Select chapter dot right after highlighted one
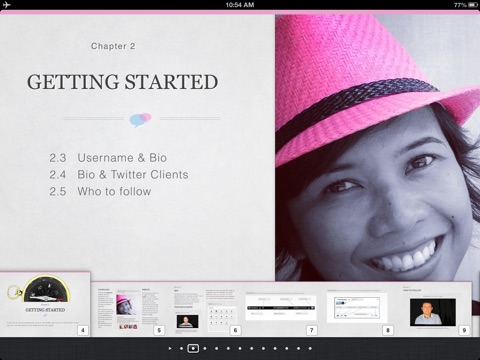Viewport: 480px width, 360px height. pyautogui.click(x=205, y=348)
